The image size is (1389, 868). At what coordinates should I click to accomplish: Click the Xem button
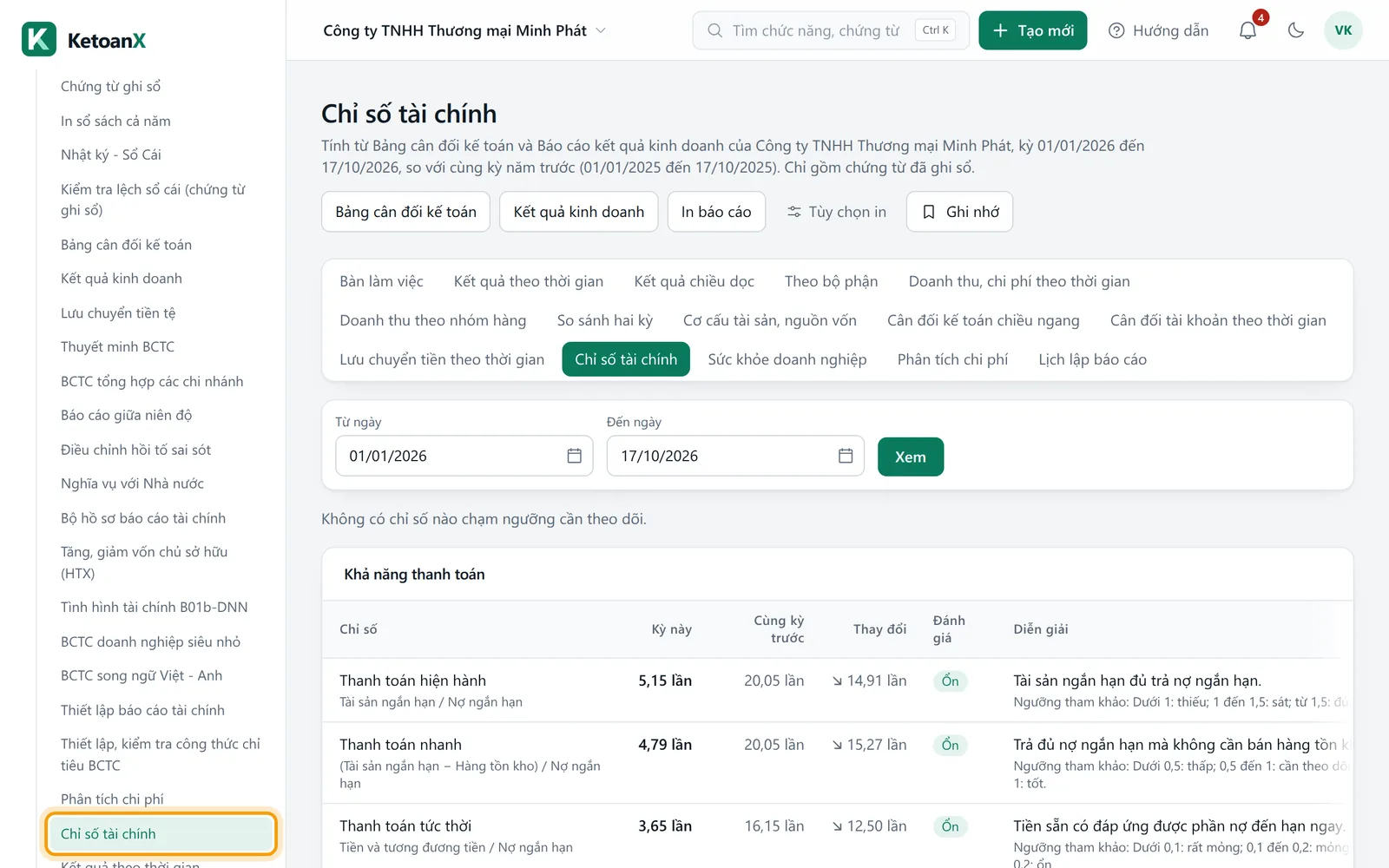click(x=910, y=457)
